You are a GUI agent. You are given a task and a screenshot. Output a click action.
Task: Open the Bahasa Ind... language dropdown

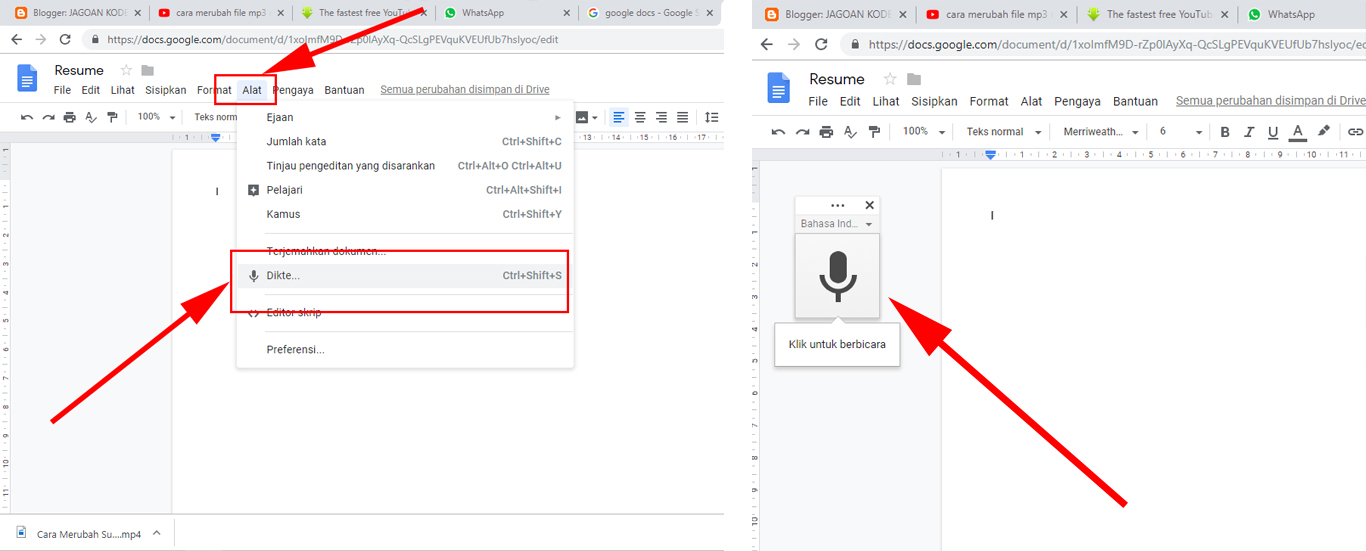click(x=837, y=224)
